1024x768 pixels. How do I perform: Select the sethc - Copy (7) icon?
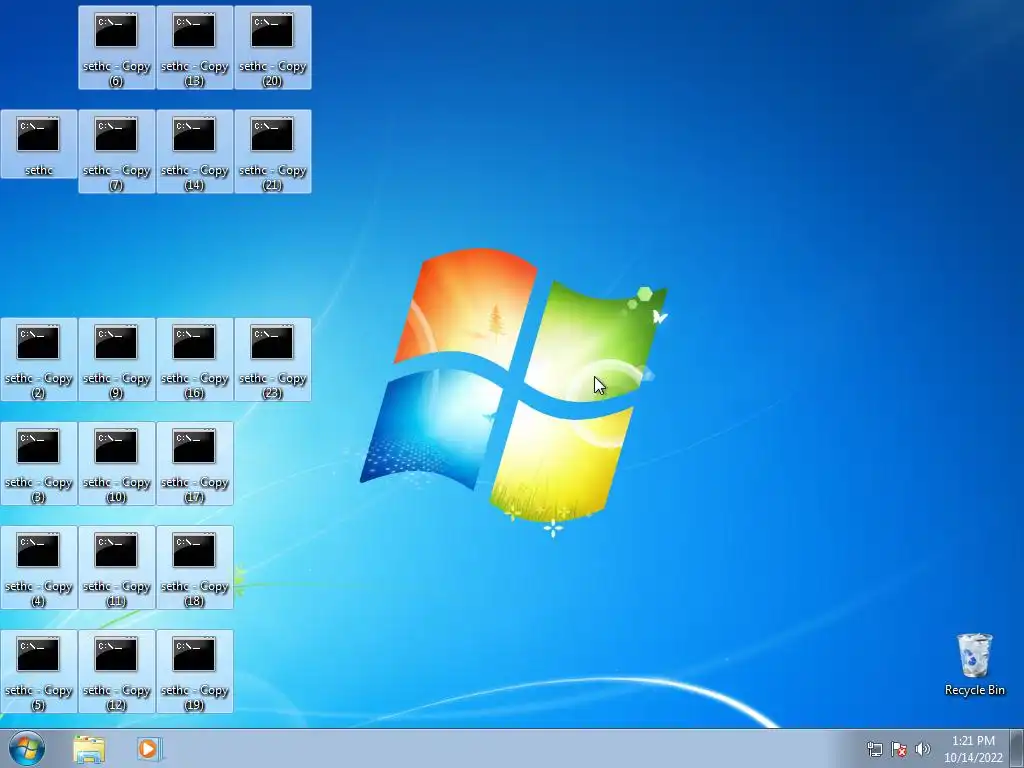point(116,152)
